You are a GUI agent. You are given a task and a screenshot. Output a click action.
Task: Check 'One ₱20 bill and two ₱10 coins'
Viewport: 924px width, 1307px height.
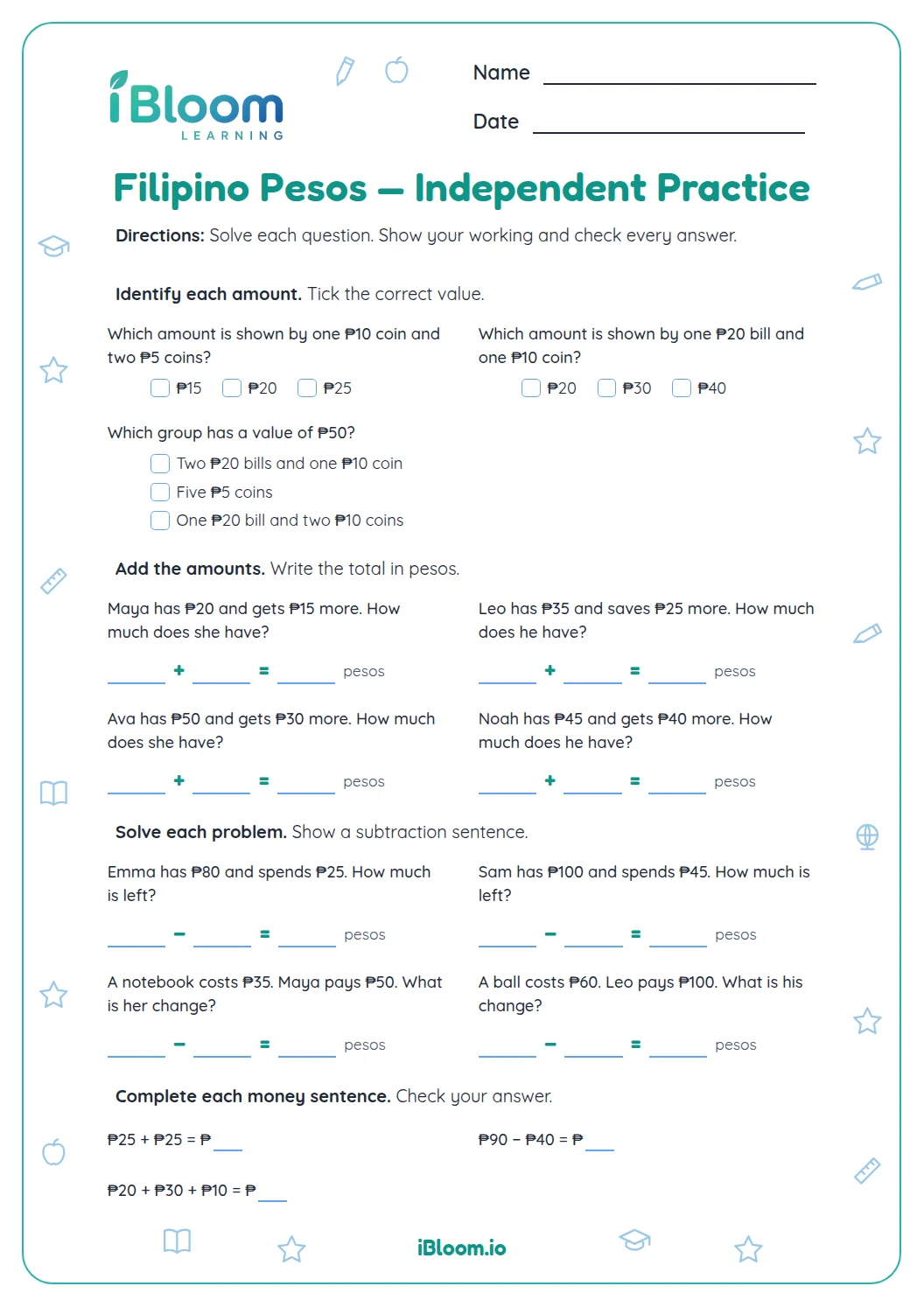pos(160,521)
